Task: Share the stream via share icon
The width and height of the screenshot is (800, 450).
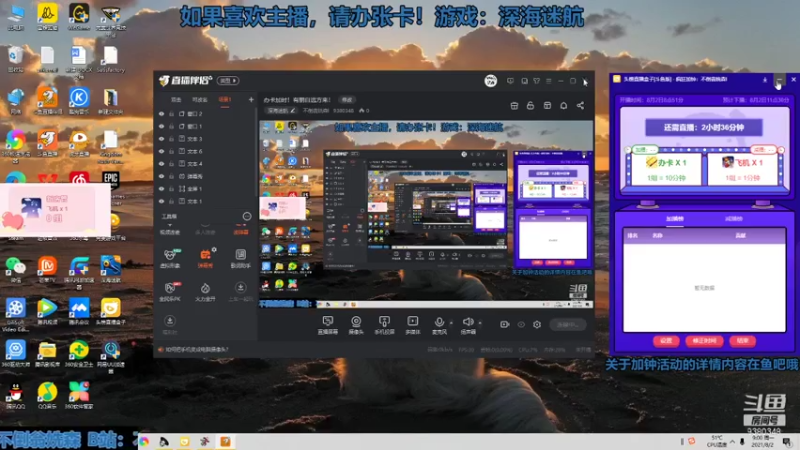Action: click(x=580, y=106)
